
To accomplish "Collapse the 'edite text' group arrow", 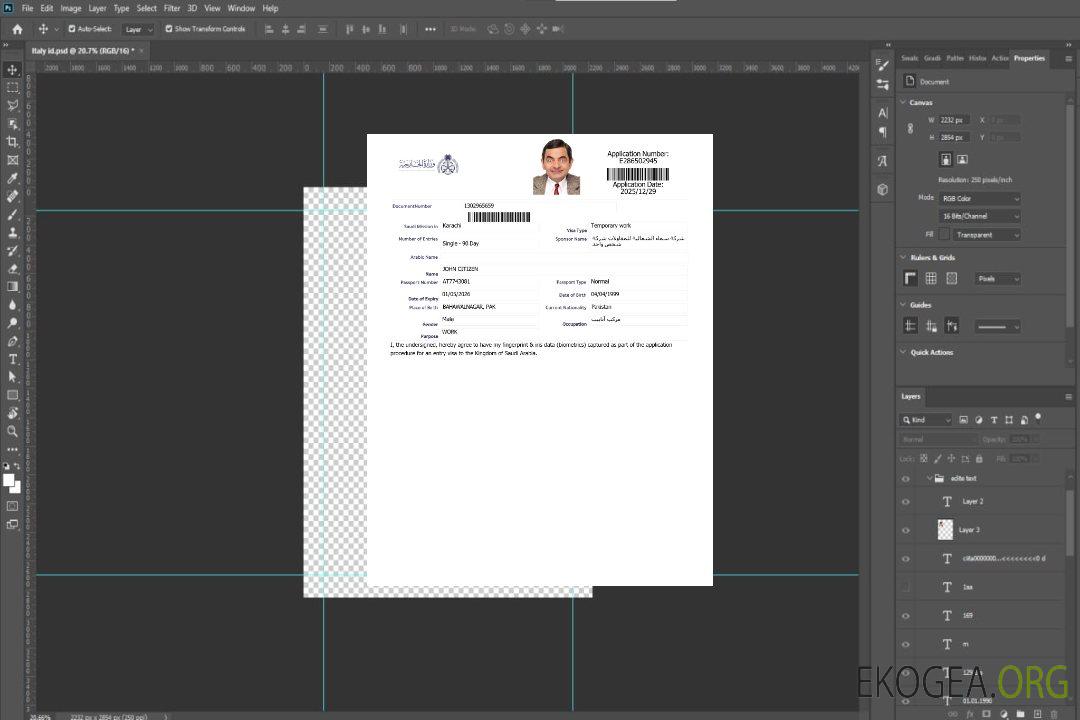I will pos(929,479).
